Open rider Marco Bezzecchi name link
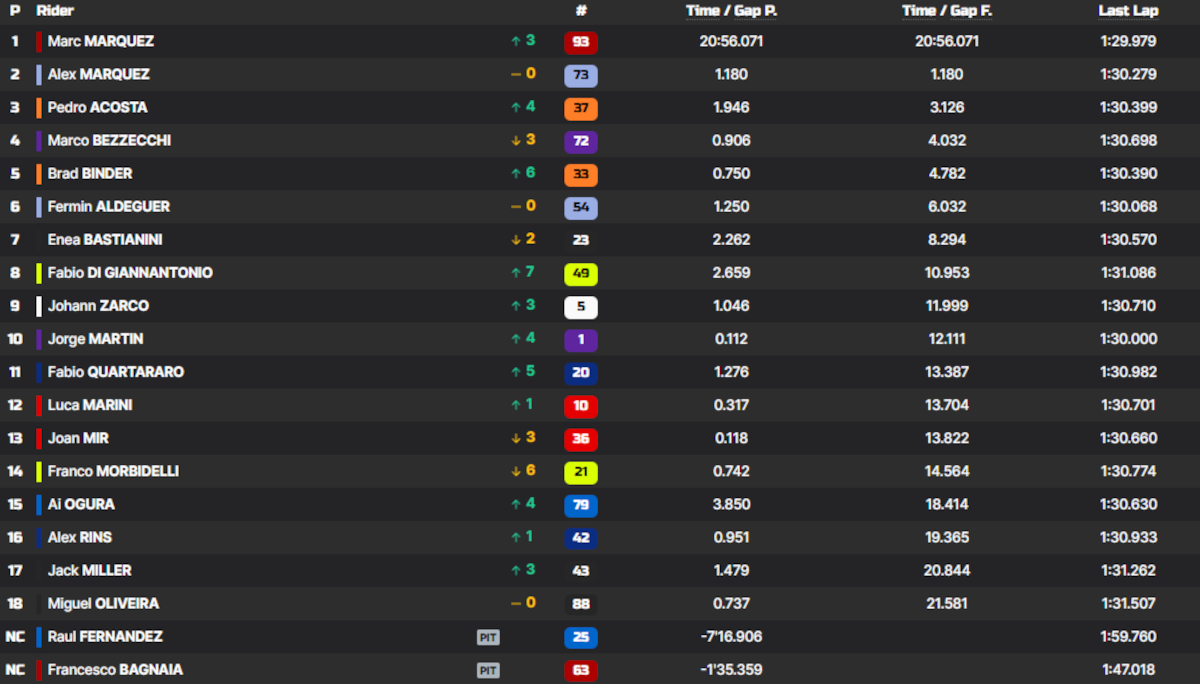This screenshot has width=1200, height=684. (109, 141)
